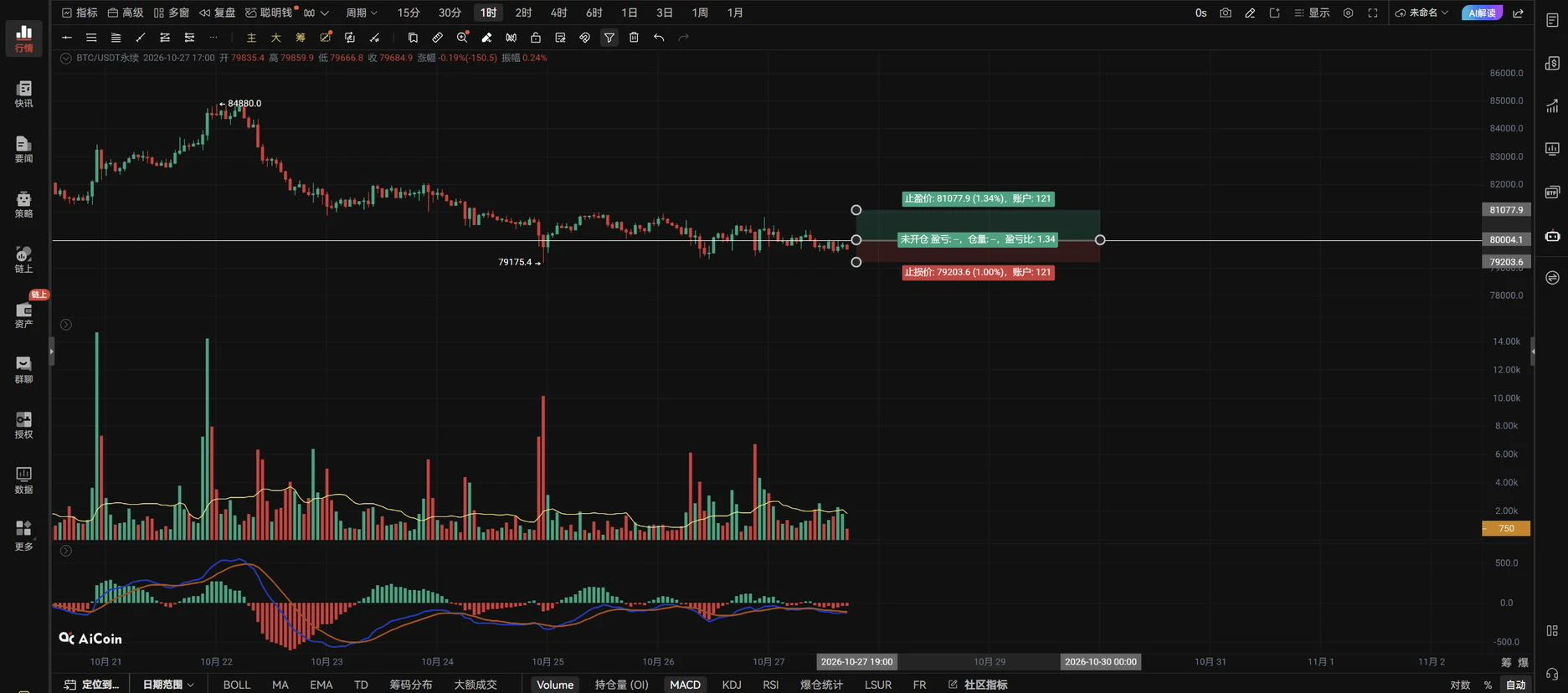
Task: Click the undo arrow icon
Action: coord(659,38)
